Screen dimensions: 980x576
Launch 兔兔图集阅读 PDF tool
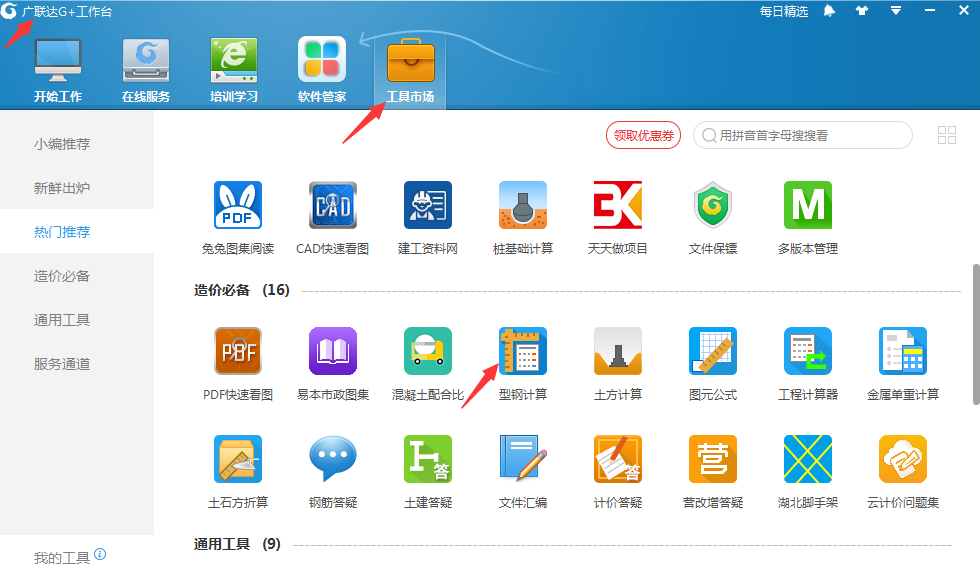238,206
